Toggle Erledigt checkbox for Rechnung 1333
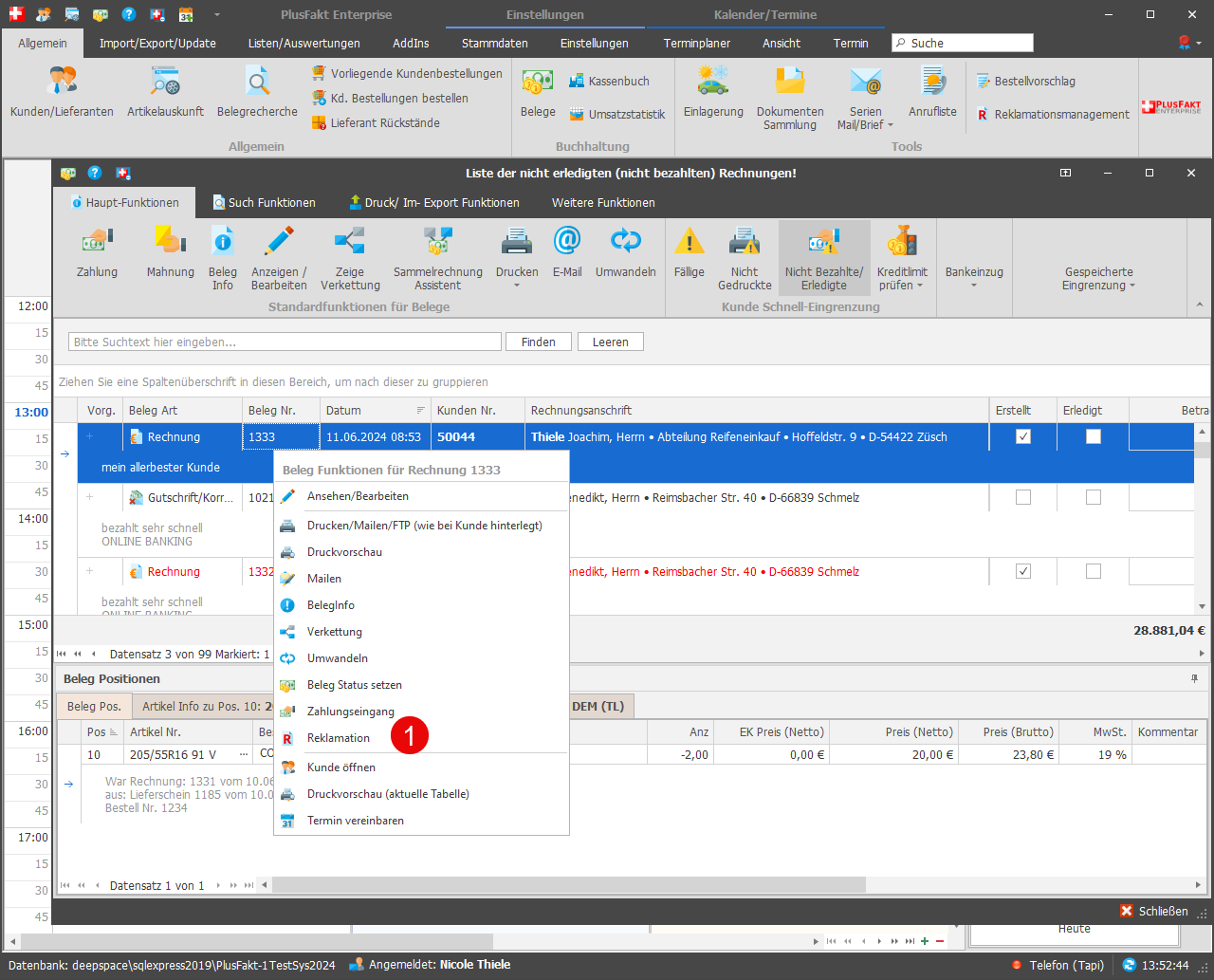 tap(1094, 436)
